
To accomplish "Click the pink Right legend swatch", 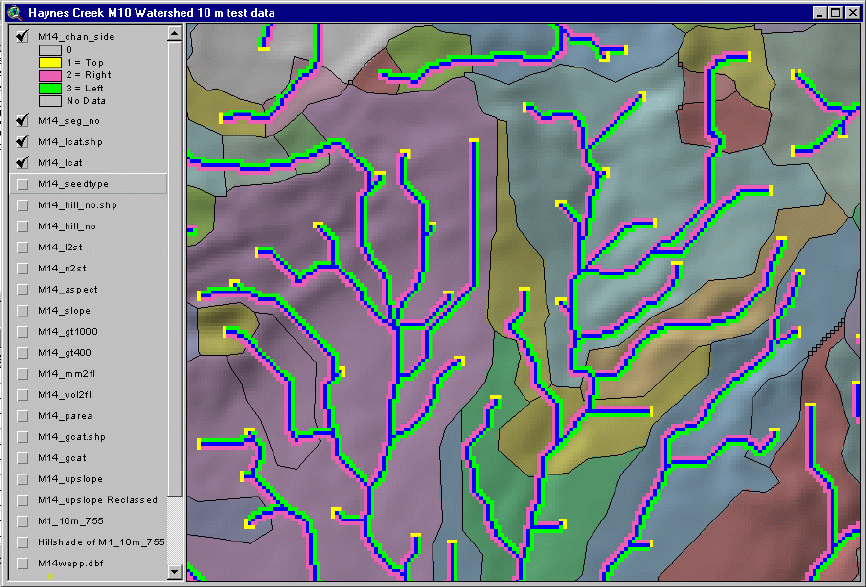I will coord(48,75).
